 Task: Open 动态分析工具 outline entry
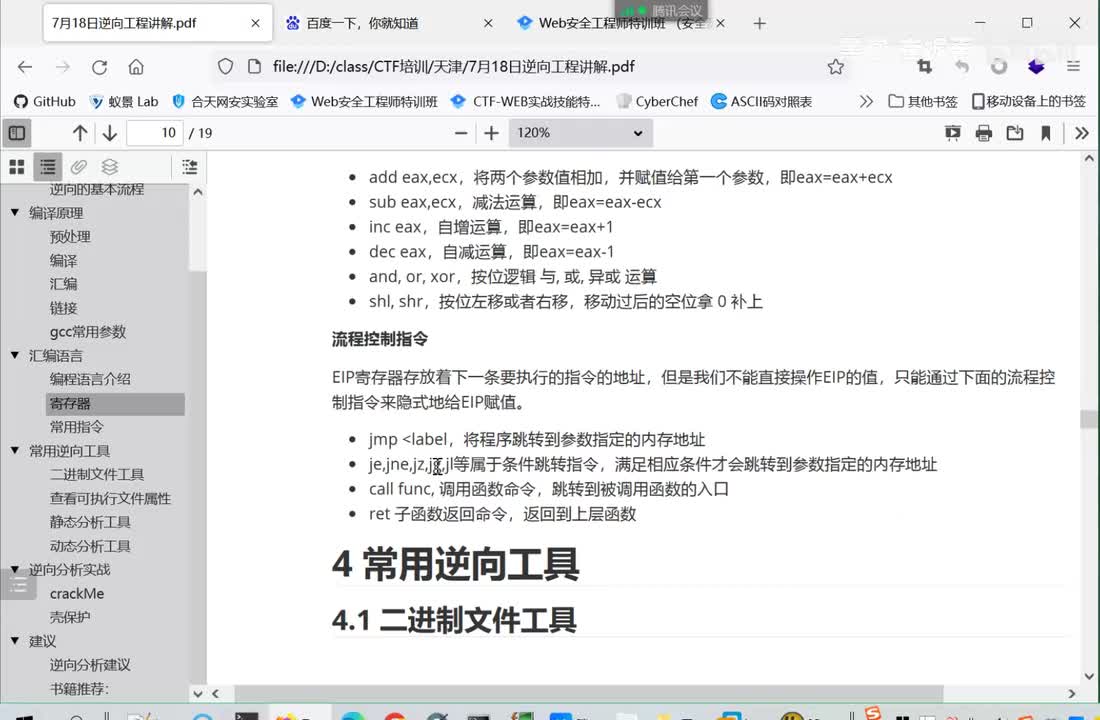90,546
